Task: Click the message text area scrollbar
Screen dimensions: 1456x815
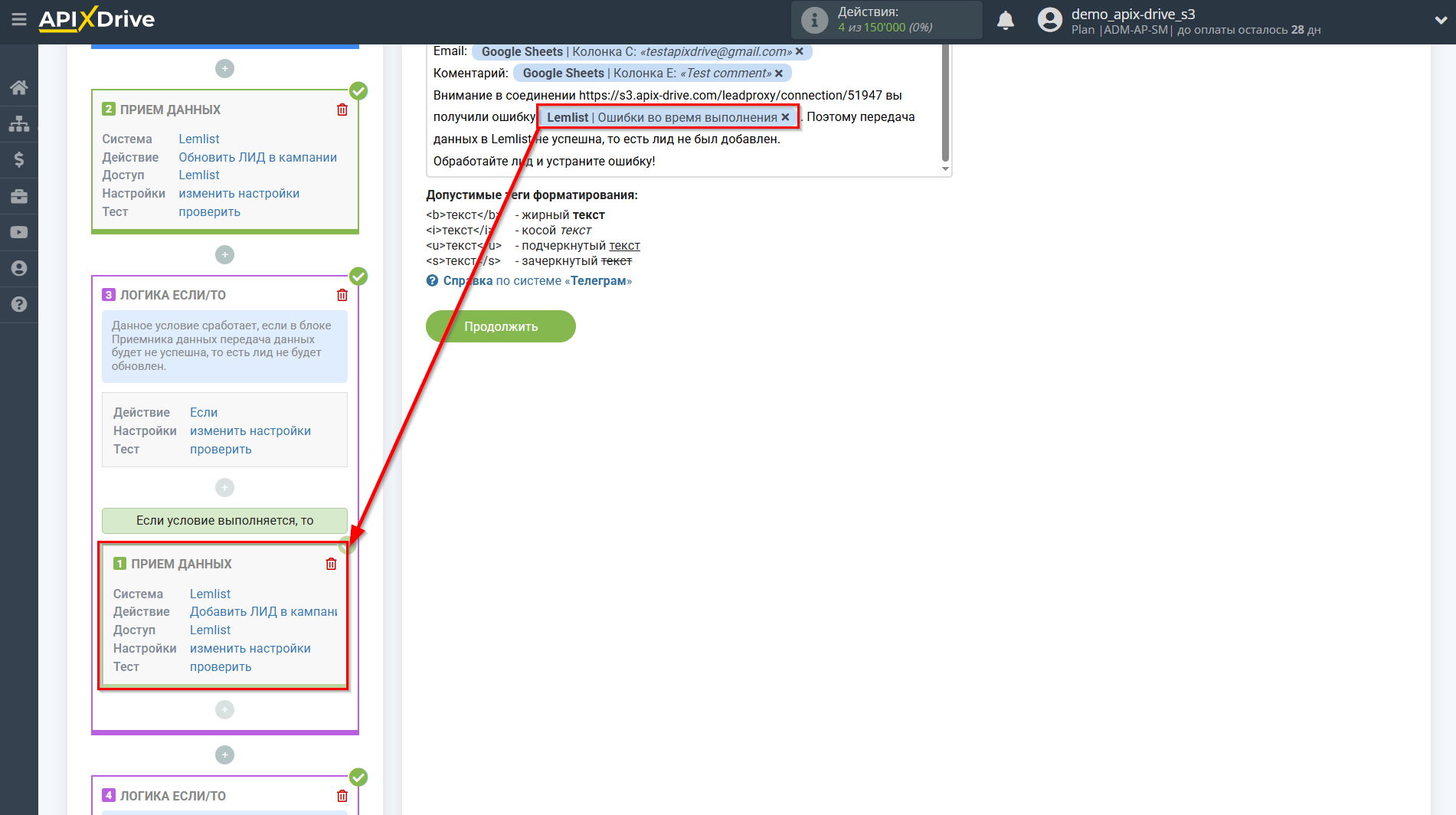Action: point(945,101)
